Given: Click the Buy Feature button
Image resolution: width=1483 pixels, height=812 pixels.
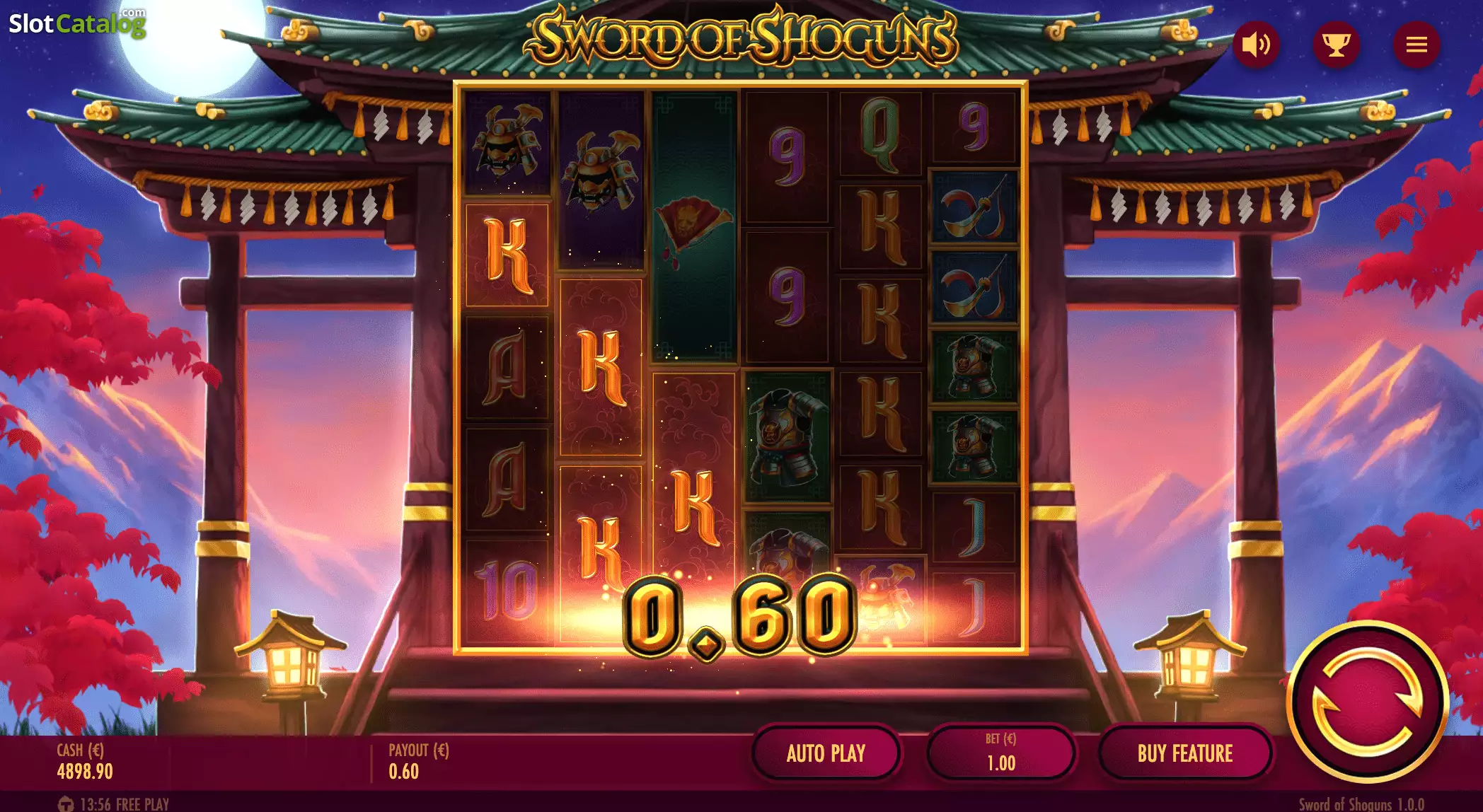Looking at the screenshot, I should click(1185, 753).
